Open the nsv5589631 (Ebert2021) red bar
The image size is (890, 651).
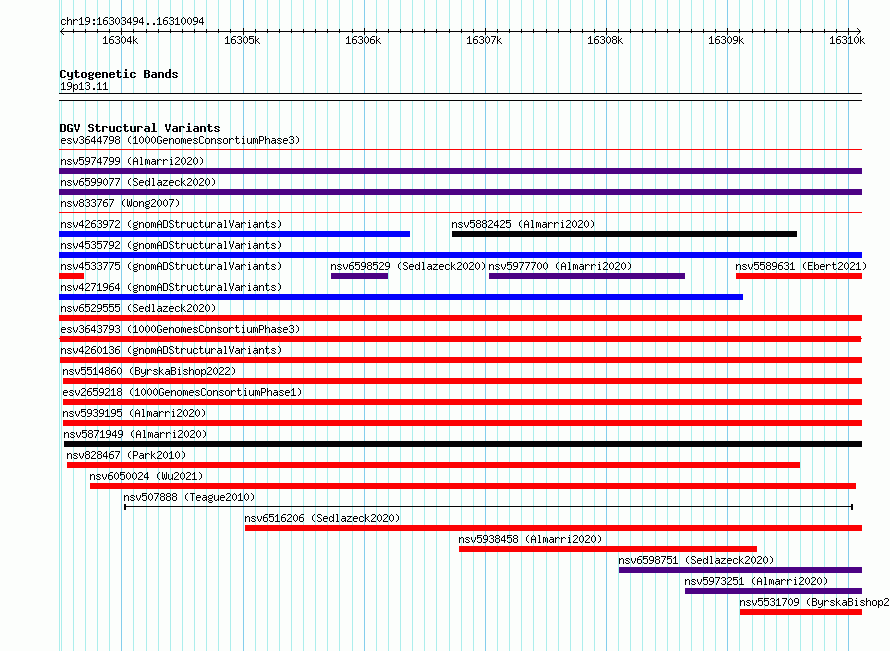coord(799,276)
